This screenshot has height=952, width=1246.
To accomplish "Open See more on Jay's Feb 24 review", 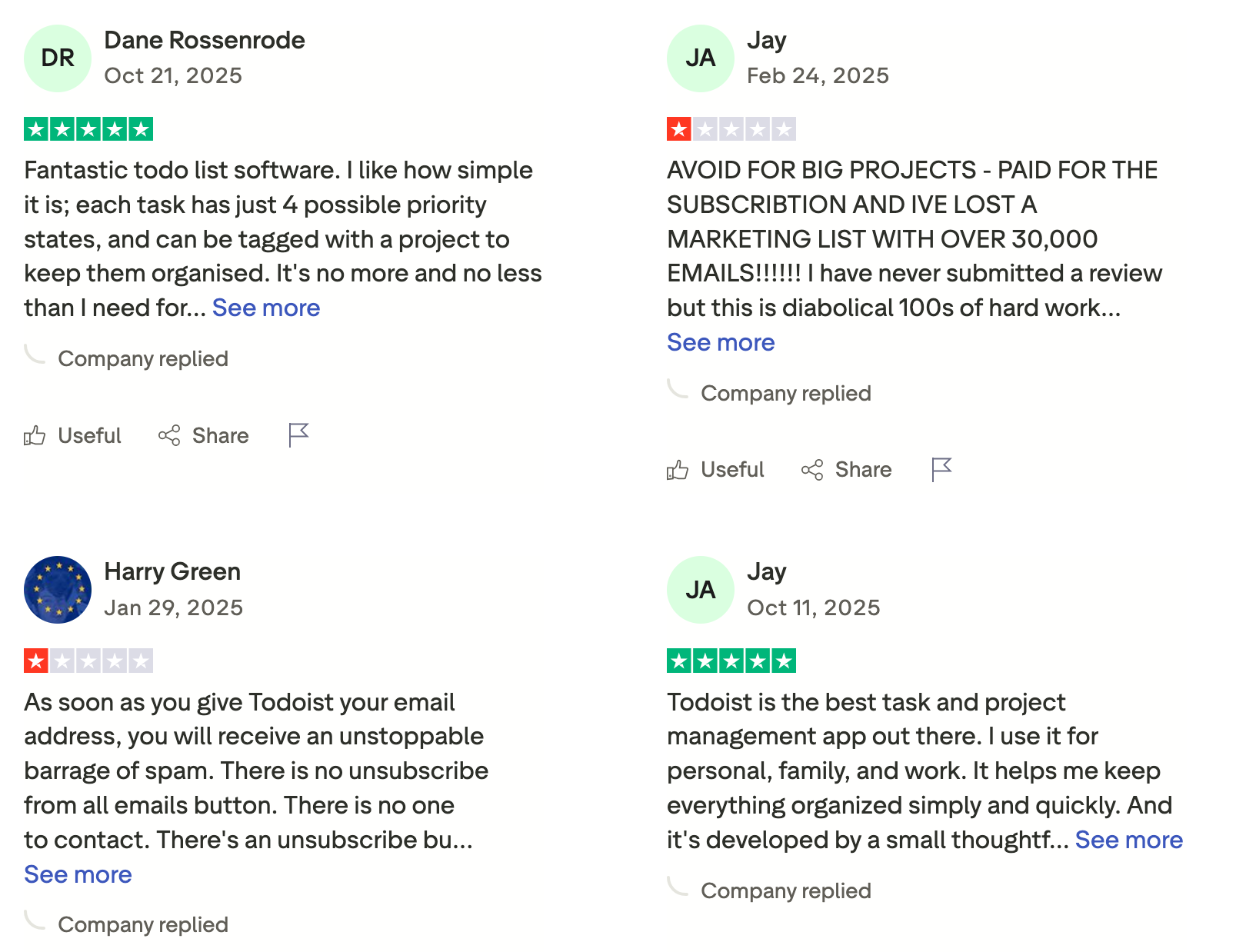I will point(721,342).
